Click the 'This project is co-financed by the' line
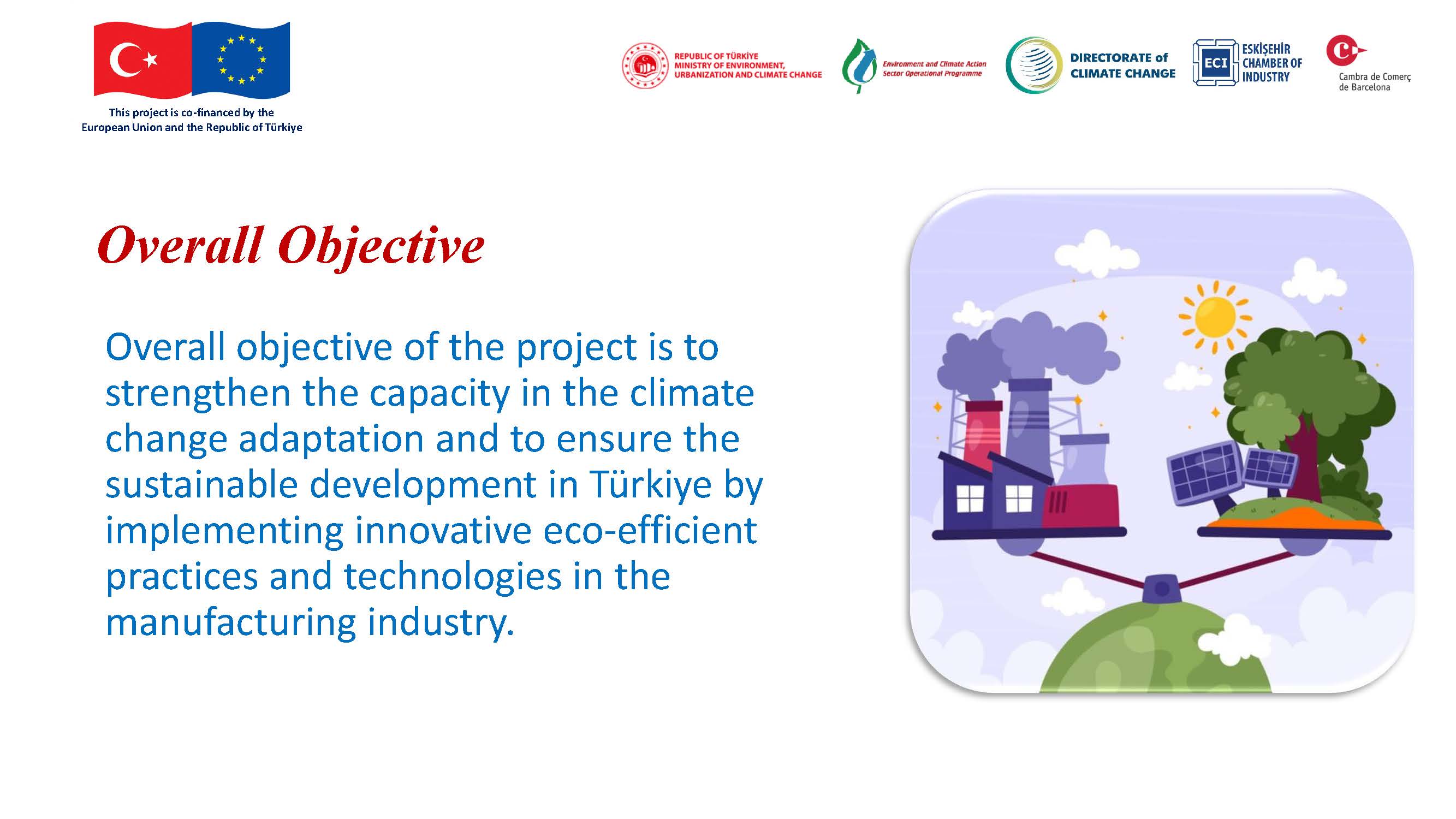The image size is (1456, 819). pos(192,112)
